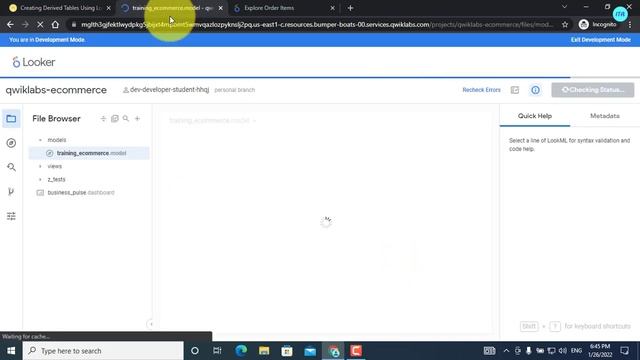The height and width of the screenshot is (360, 640).
Task: Click the ENG language indicator
Action: (576, 351)
